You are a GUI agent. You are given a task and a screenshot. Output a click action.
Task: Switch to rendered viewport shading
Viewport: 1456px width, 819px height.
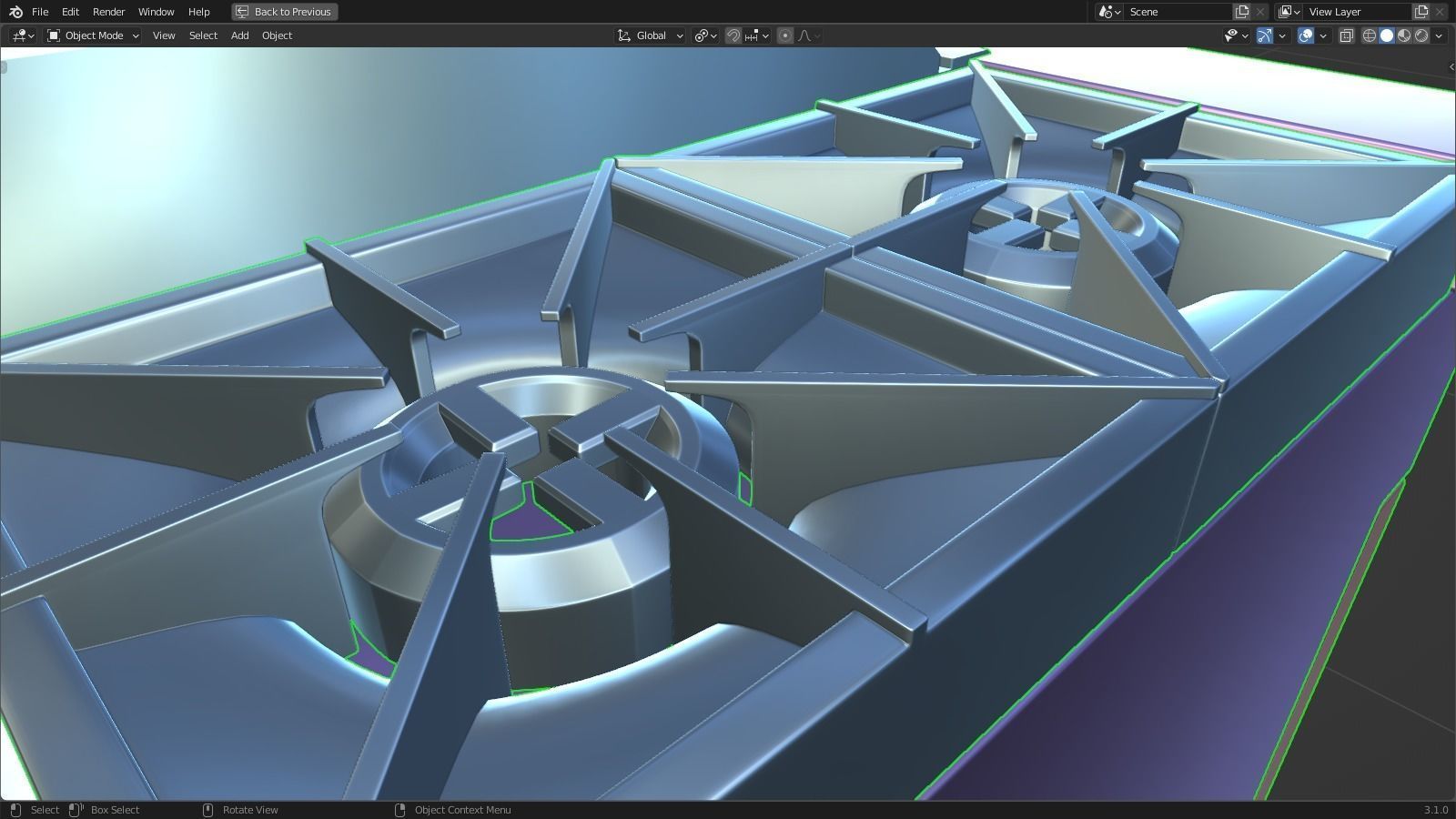pos(1421,35)
